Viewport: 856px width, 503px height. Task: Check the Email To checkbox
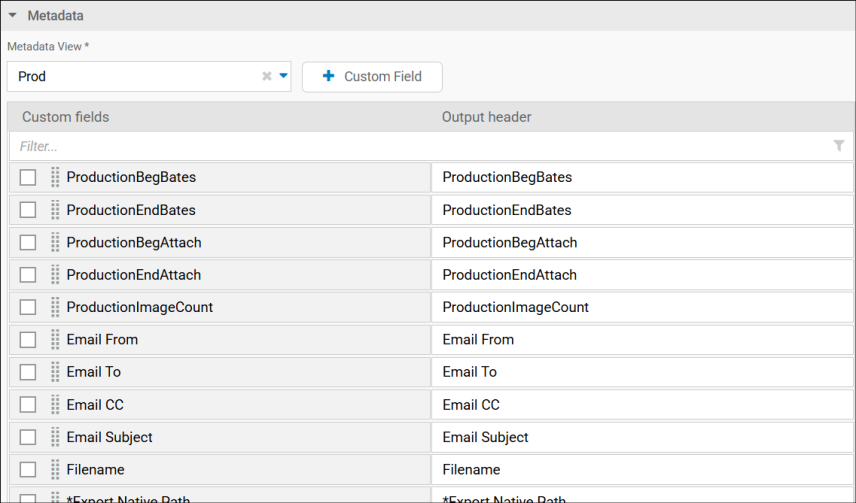click(28, 372)
